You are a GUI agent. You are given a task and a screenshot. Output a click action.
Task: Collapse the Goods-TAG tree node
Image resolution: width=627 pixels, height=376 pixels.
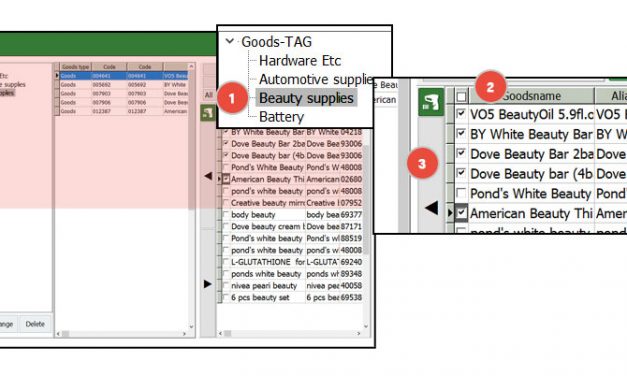click(230, 41)
